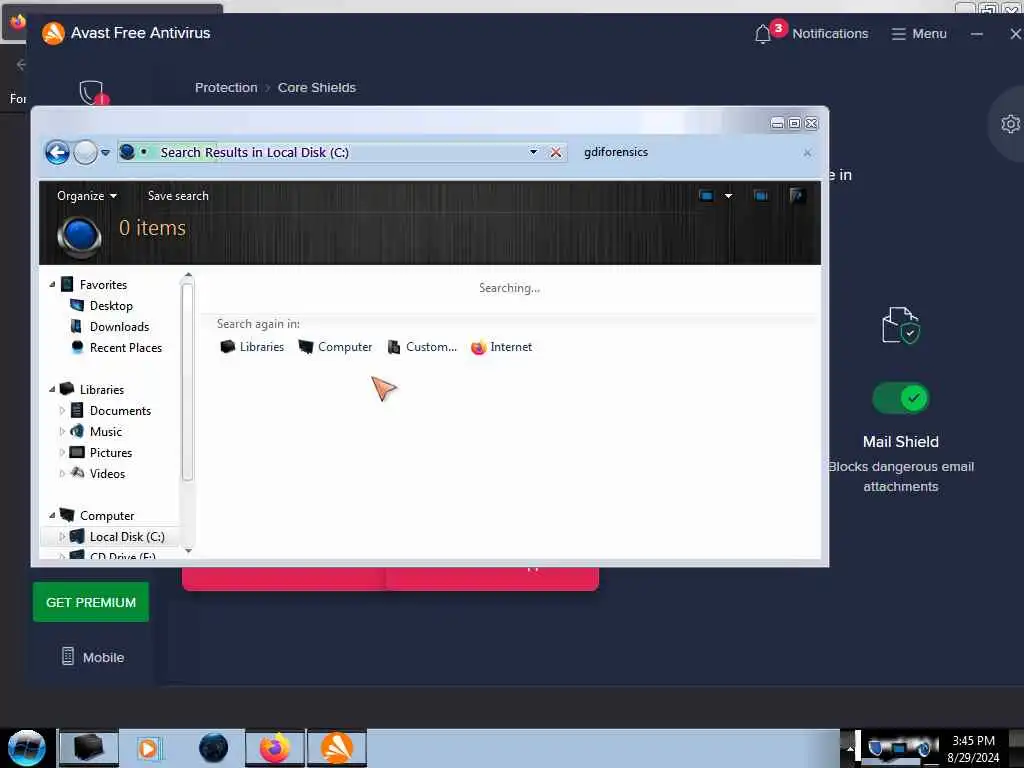Image resolution: width=1024 pixels, height=768 pixels.
Task: Expand the Music library node
Action: click(62, 432)
